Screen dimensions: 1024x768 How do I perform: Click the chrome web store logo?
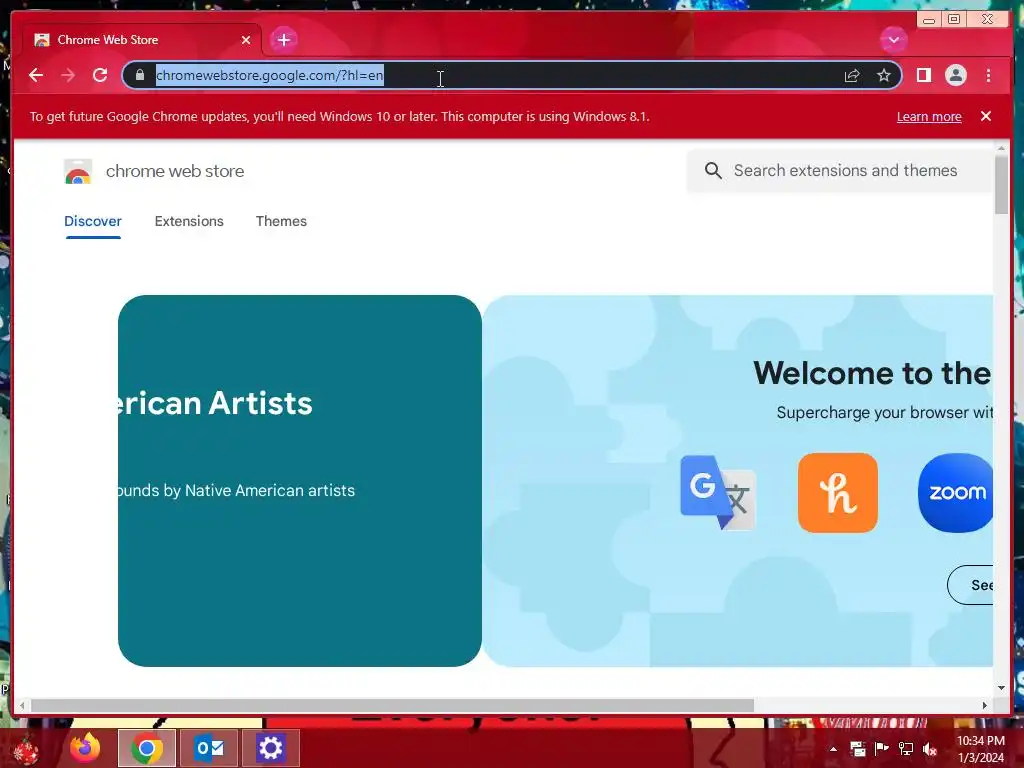(78, 172)
